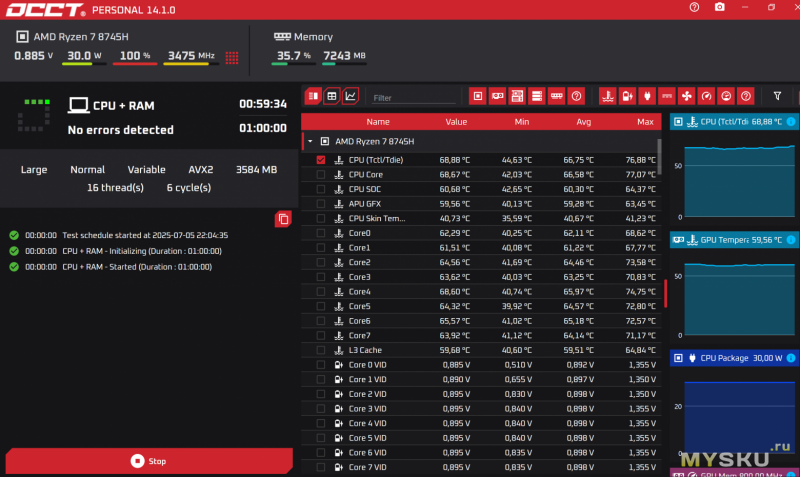The height and width of the screenshot is (477, 800).
Task: Check the Core 0 VID checkbox
Action: [x=320, y=365]
